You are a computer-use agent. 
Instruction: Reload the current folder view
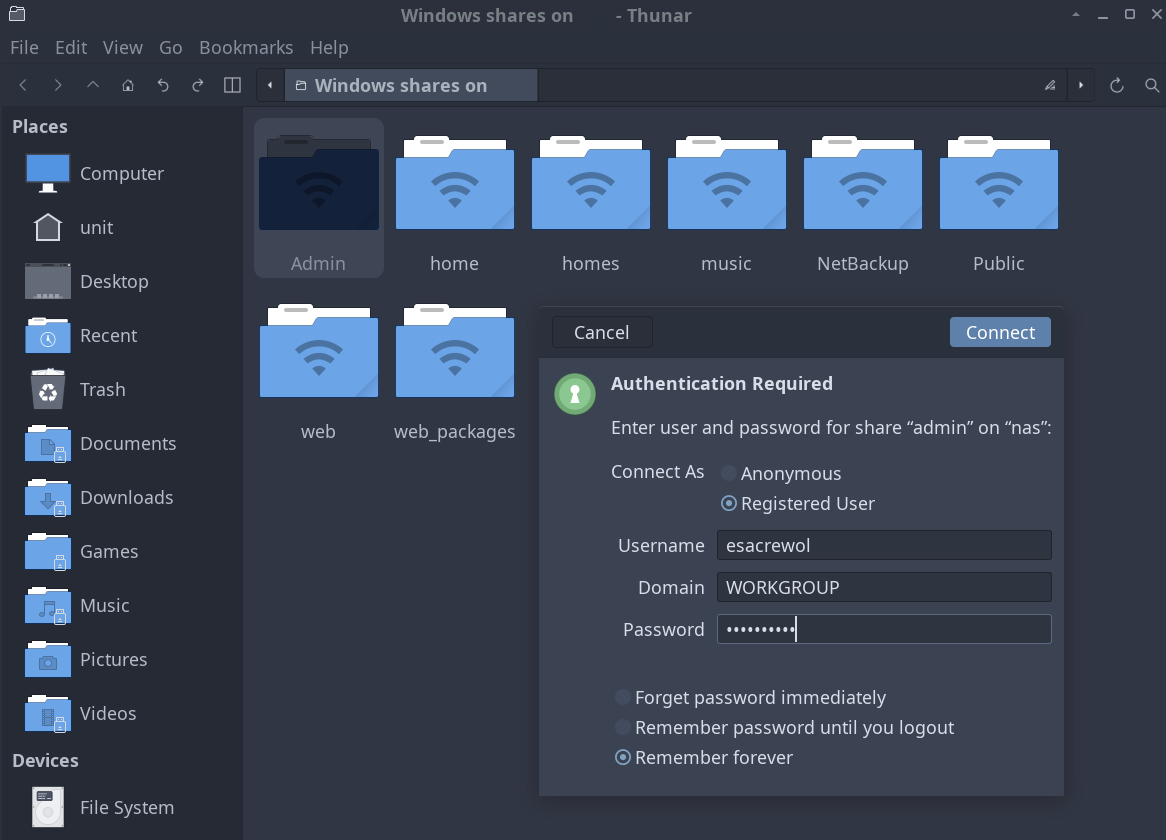pyautogui.click(x=1116, y=85)
